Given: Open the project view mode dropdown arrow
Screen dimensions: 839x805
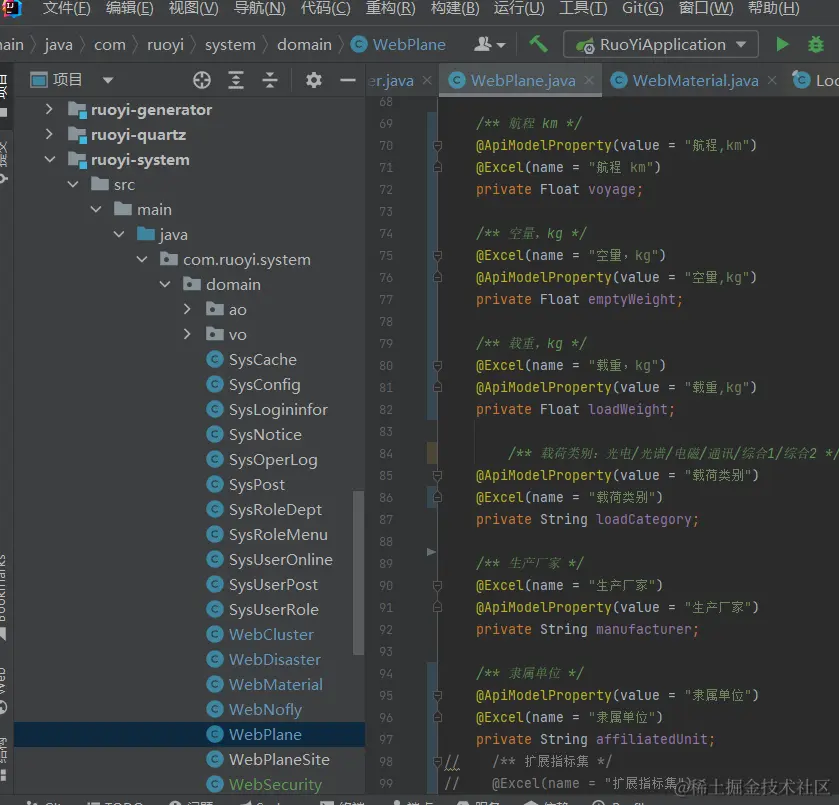Looking at the screenshot, I should 108,80.
